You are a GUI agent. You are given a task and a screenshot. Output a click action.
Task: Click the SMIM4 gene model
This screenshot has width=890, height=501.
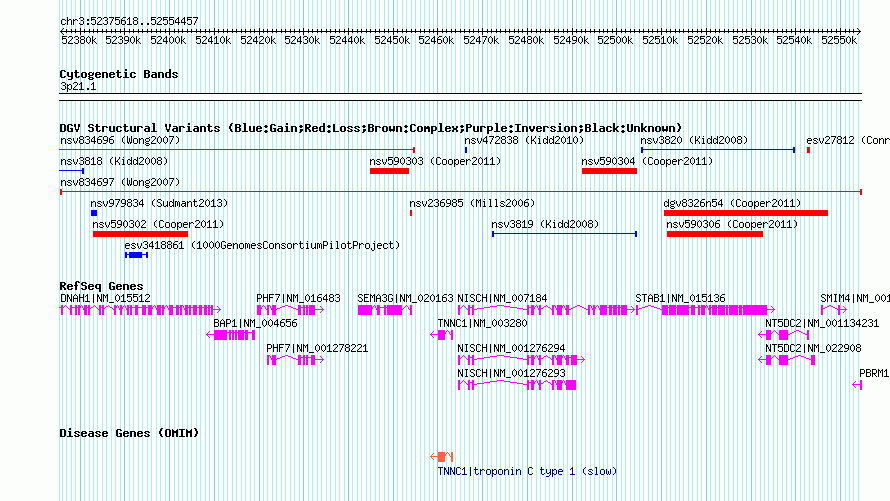point(834,310)
